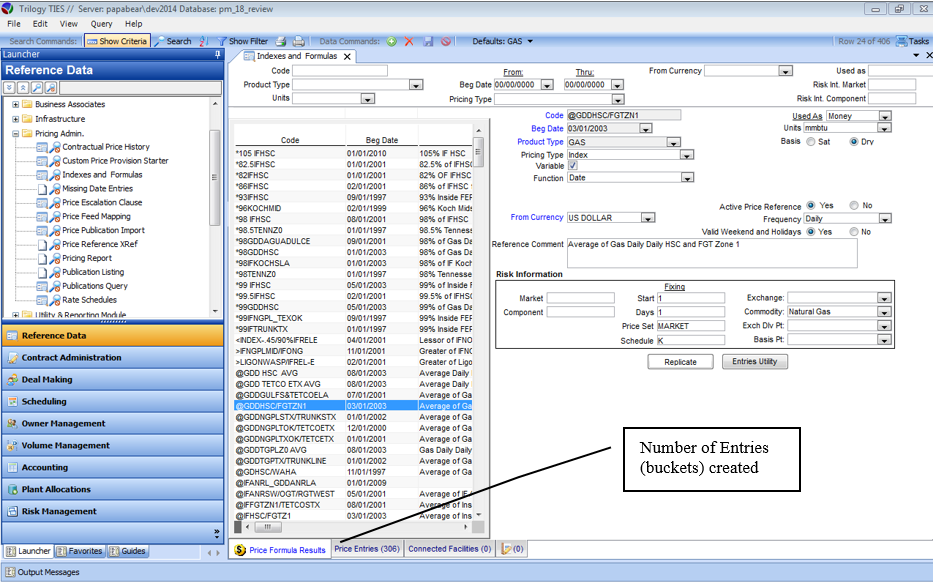The height and width of the screenshot is (583, 933).
Task: Select Sat basis radio button
Action: 811,142
